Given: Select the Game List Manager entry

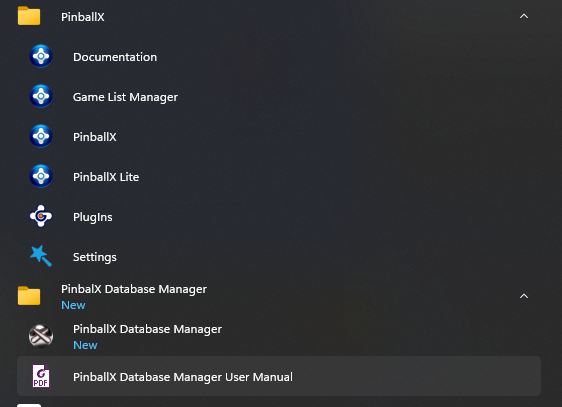Looking at the screenshot, I should click(x=125, y=97).
